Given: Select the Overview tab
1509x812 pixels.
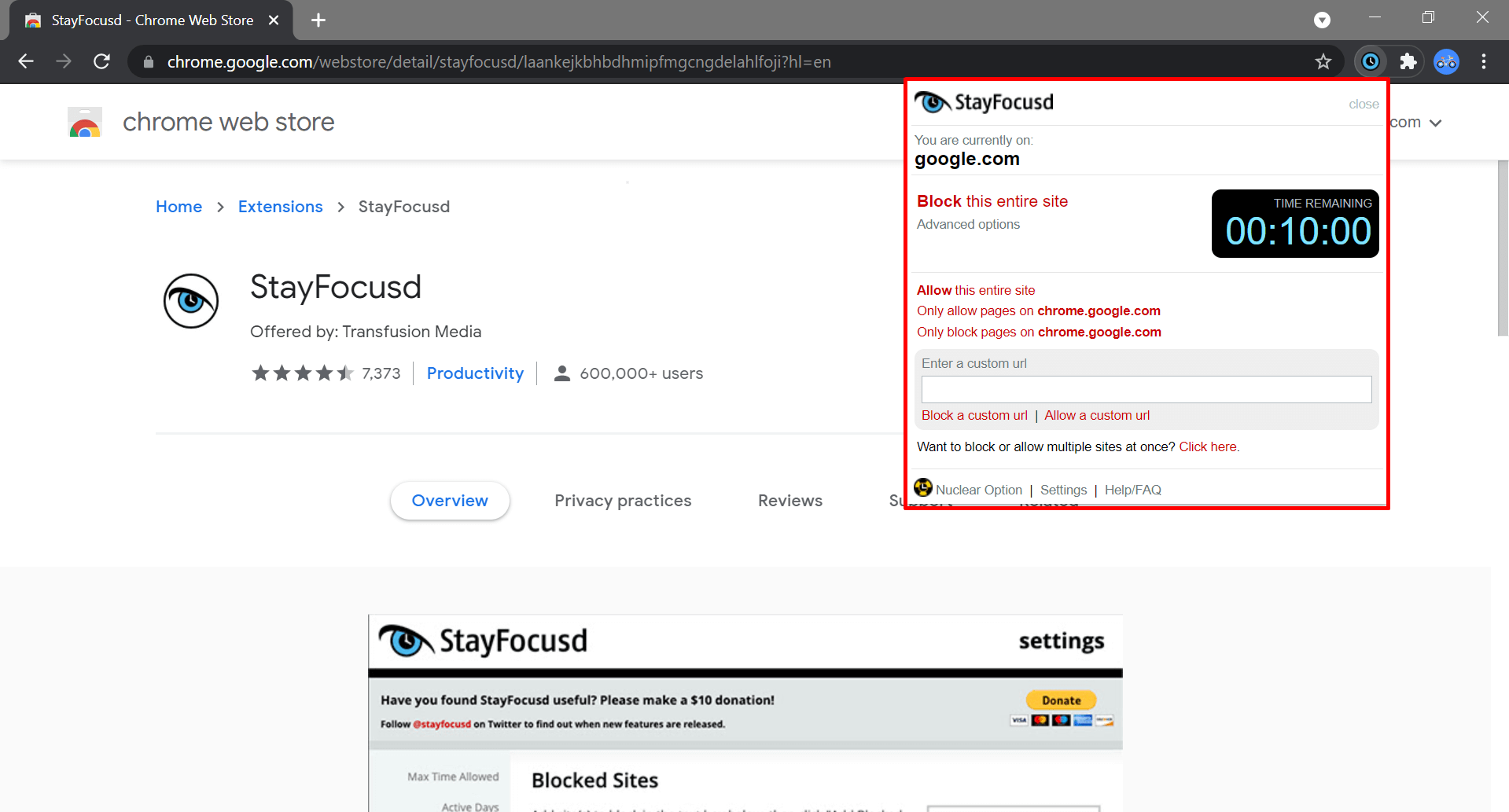Looking at the screenshot, I should (450, 501).
